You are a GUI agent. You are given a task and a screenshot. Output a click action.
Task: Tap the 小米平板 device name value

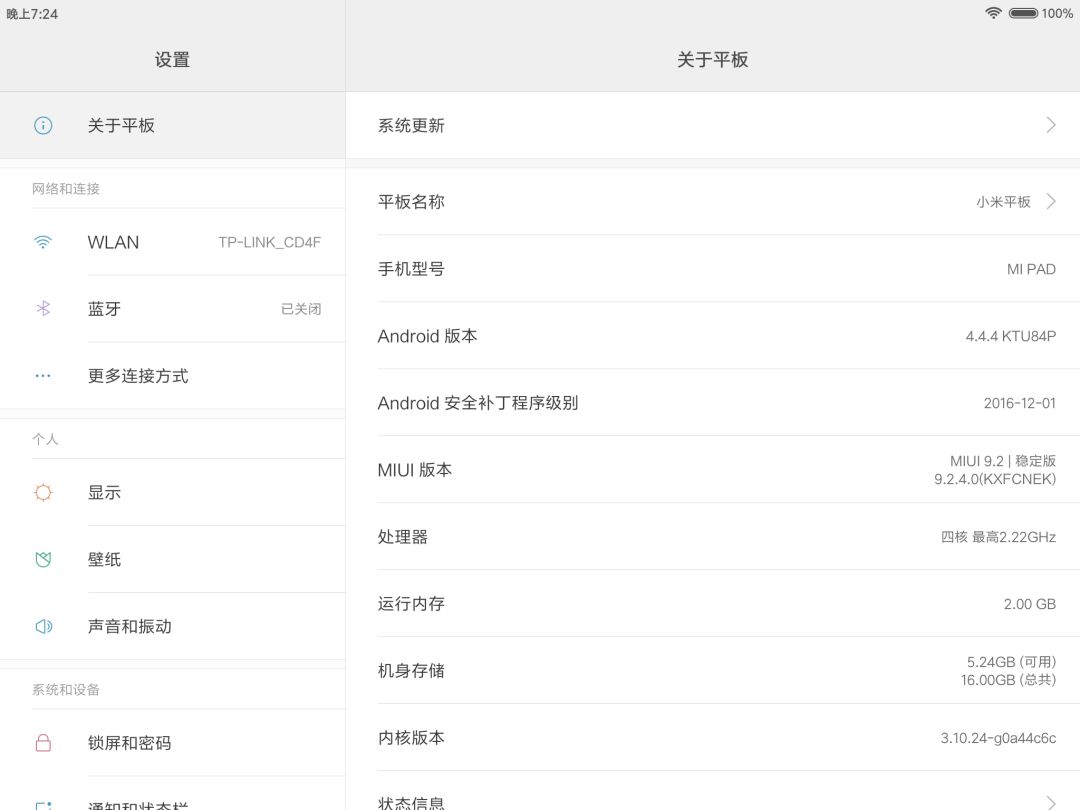[x=1003, y=201]
